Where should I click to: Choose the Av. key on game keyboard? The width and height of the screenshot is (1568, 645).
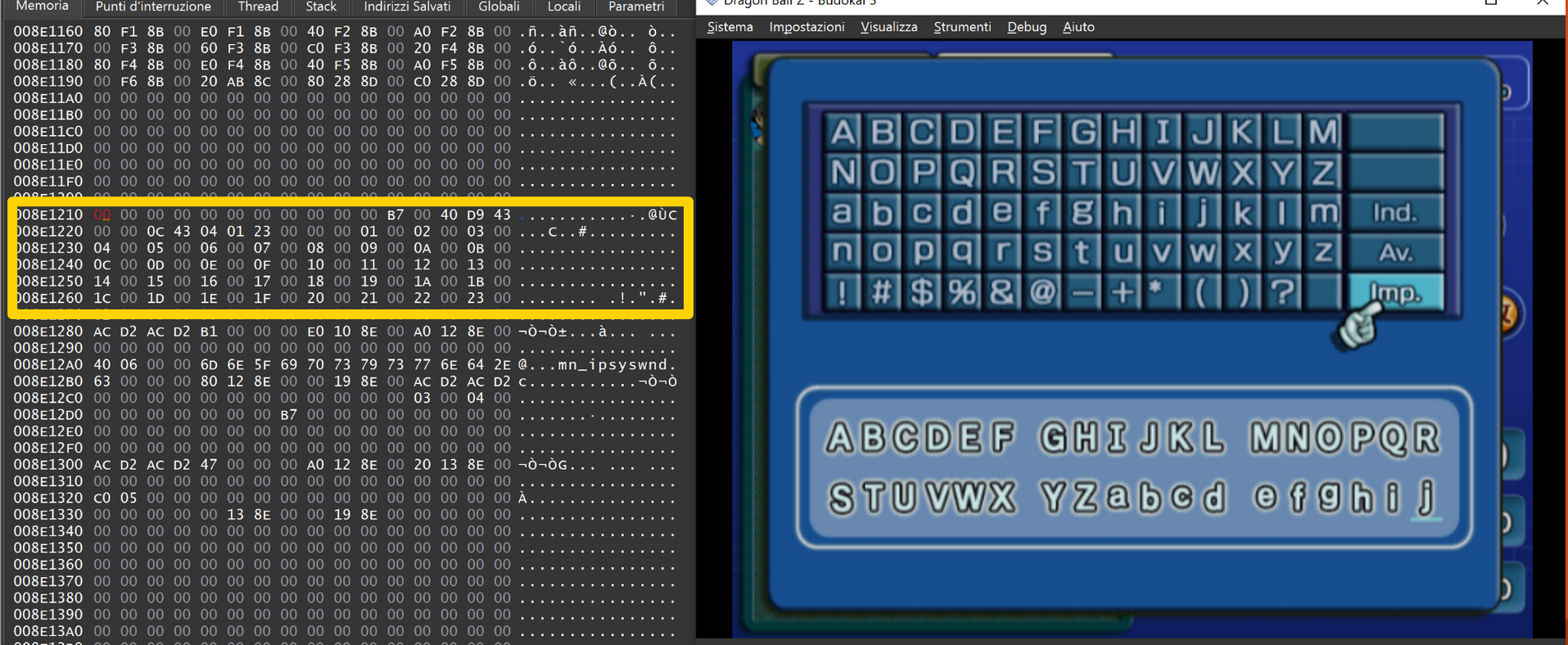1396,252
